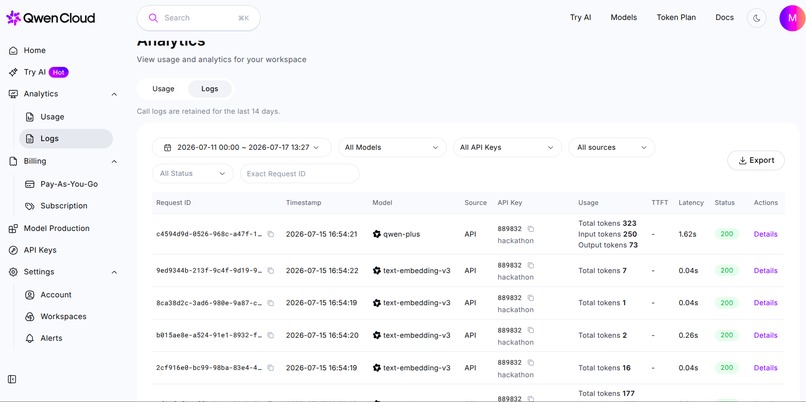Open Pay-As-You-Go billing page
Viewport: 806px width, 402px height.
click(x=69, y=184)
